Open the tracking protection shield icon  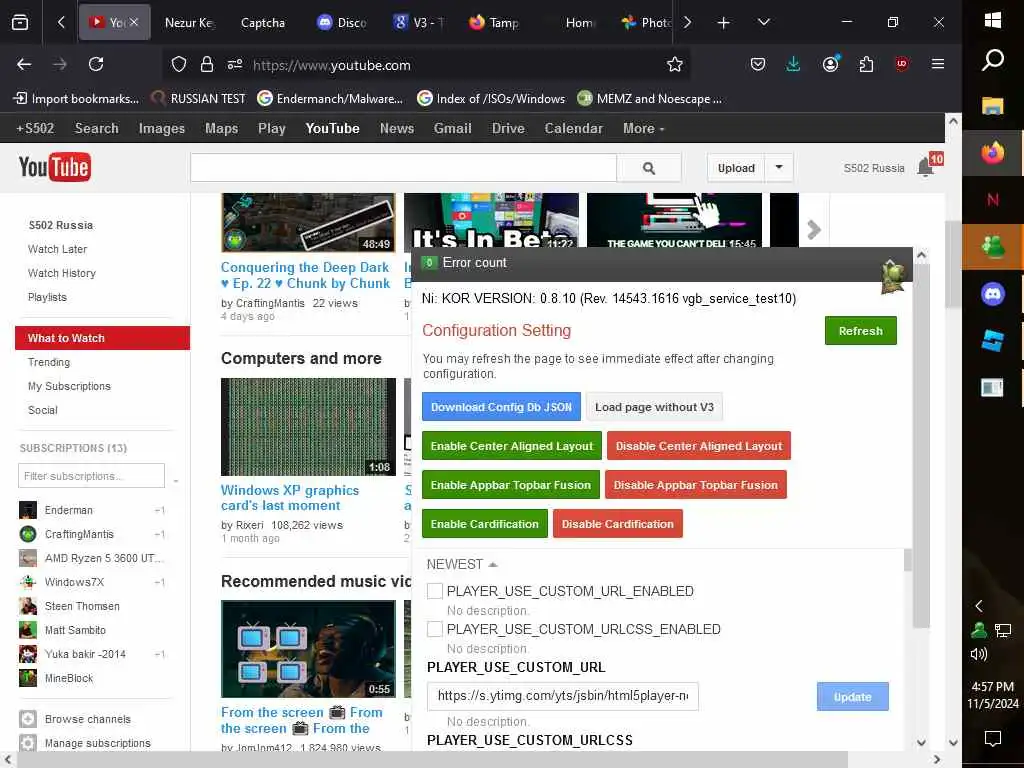click(x=179, y=64)
